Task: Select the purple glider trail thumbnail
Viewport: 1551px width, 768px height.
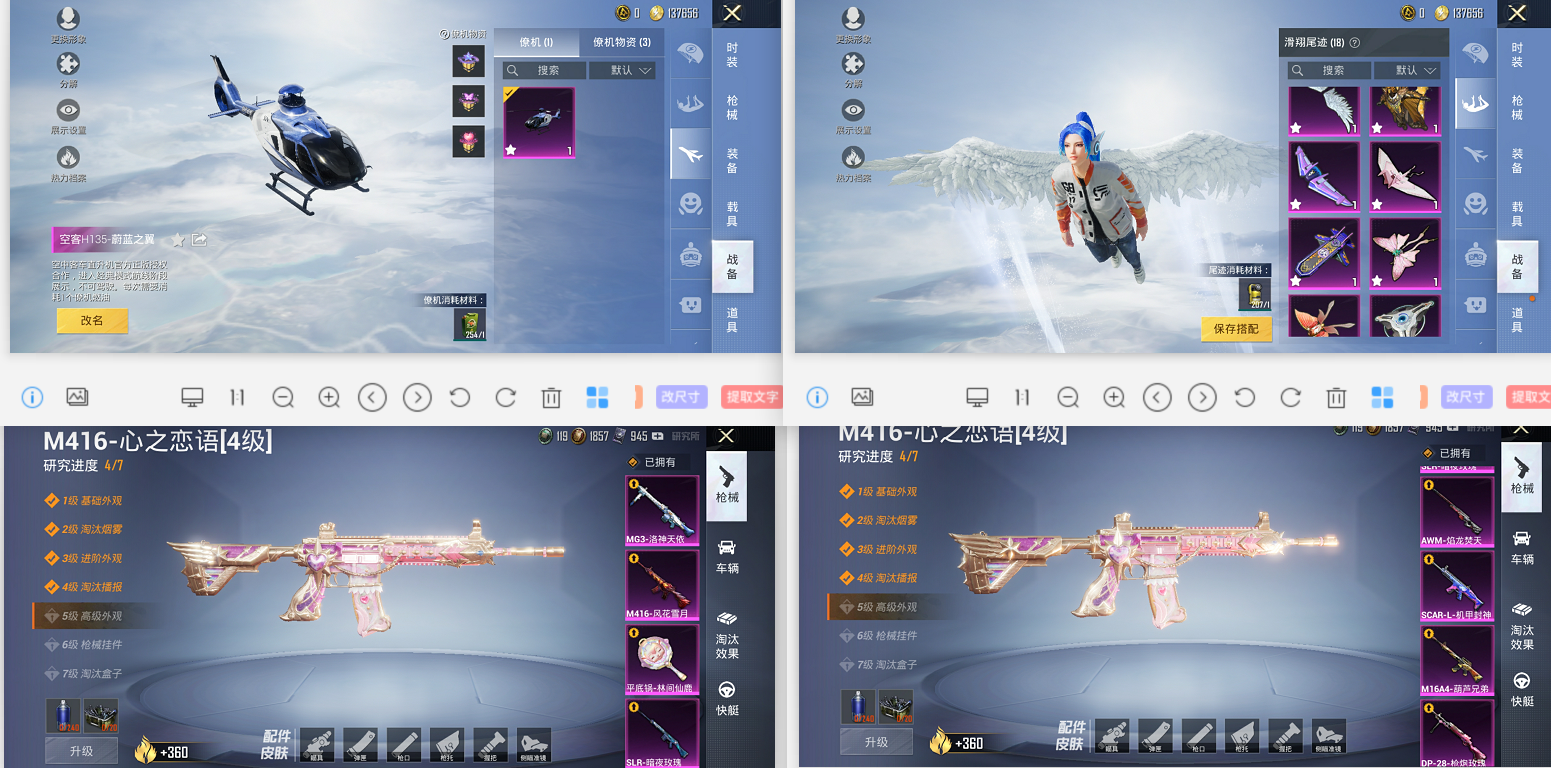Action: (x=1324, y=178)
